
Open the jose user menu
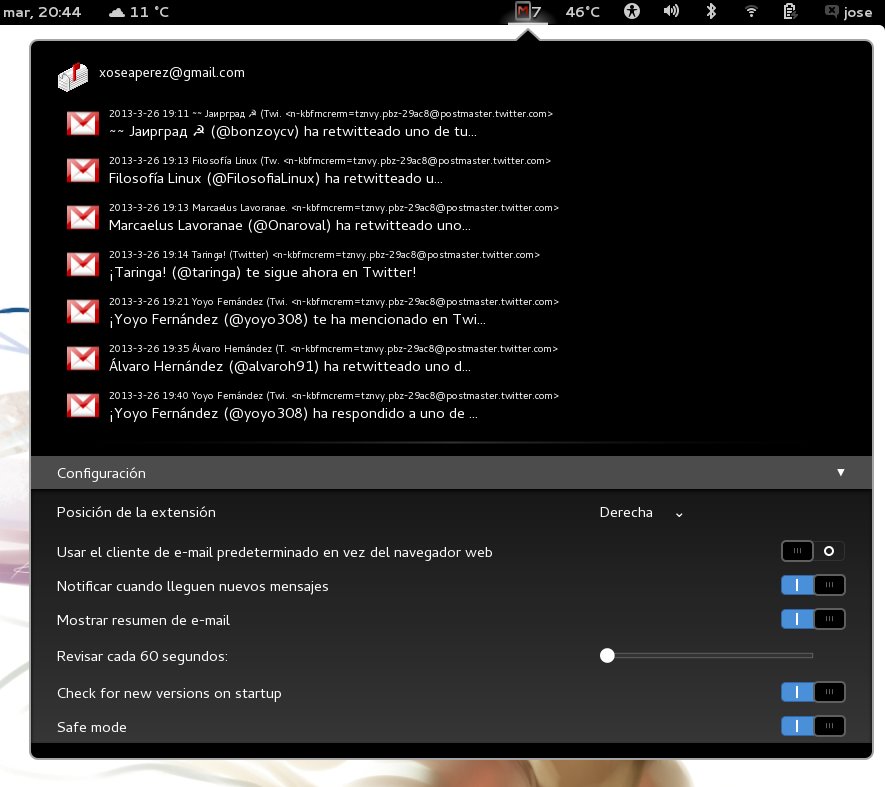848,12
